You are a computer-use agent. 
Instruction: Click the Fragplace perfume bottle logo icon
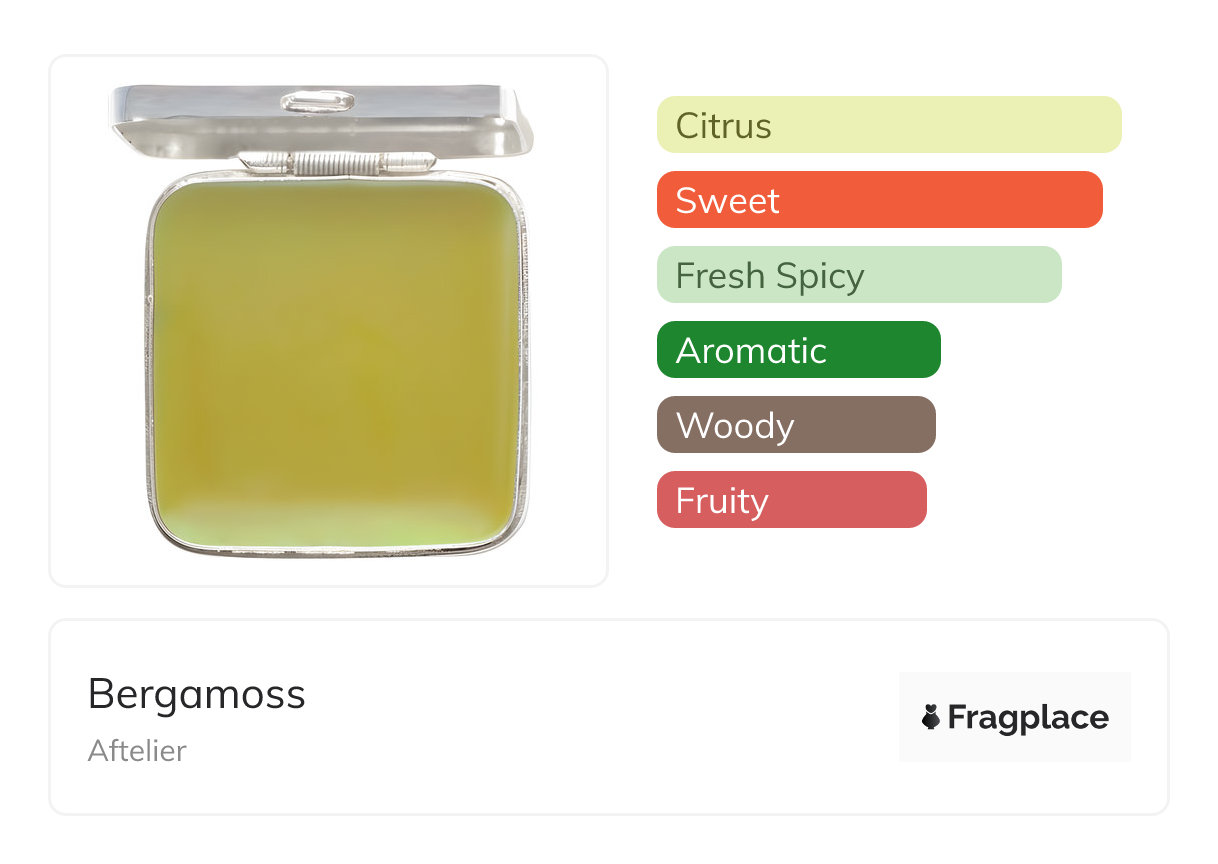931,717
